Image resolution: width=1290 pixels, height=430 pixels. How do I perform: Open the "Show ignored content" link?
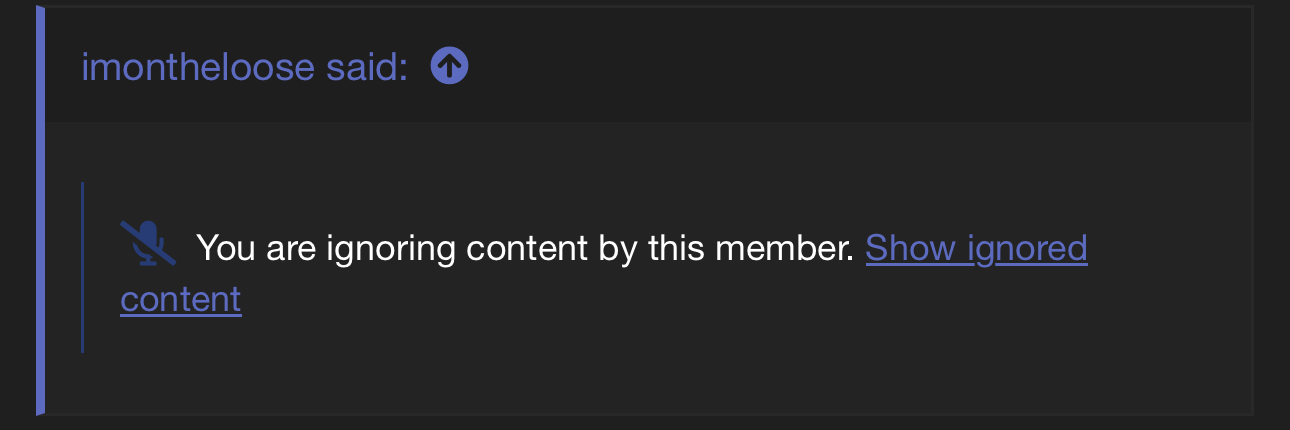point(975,248)
